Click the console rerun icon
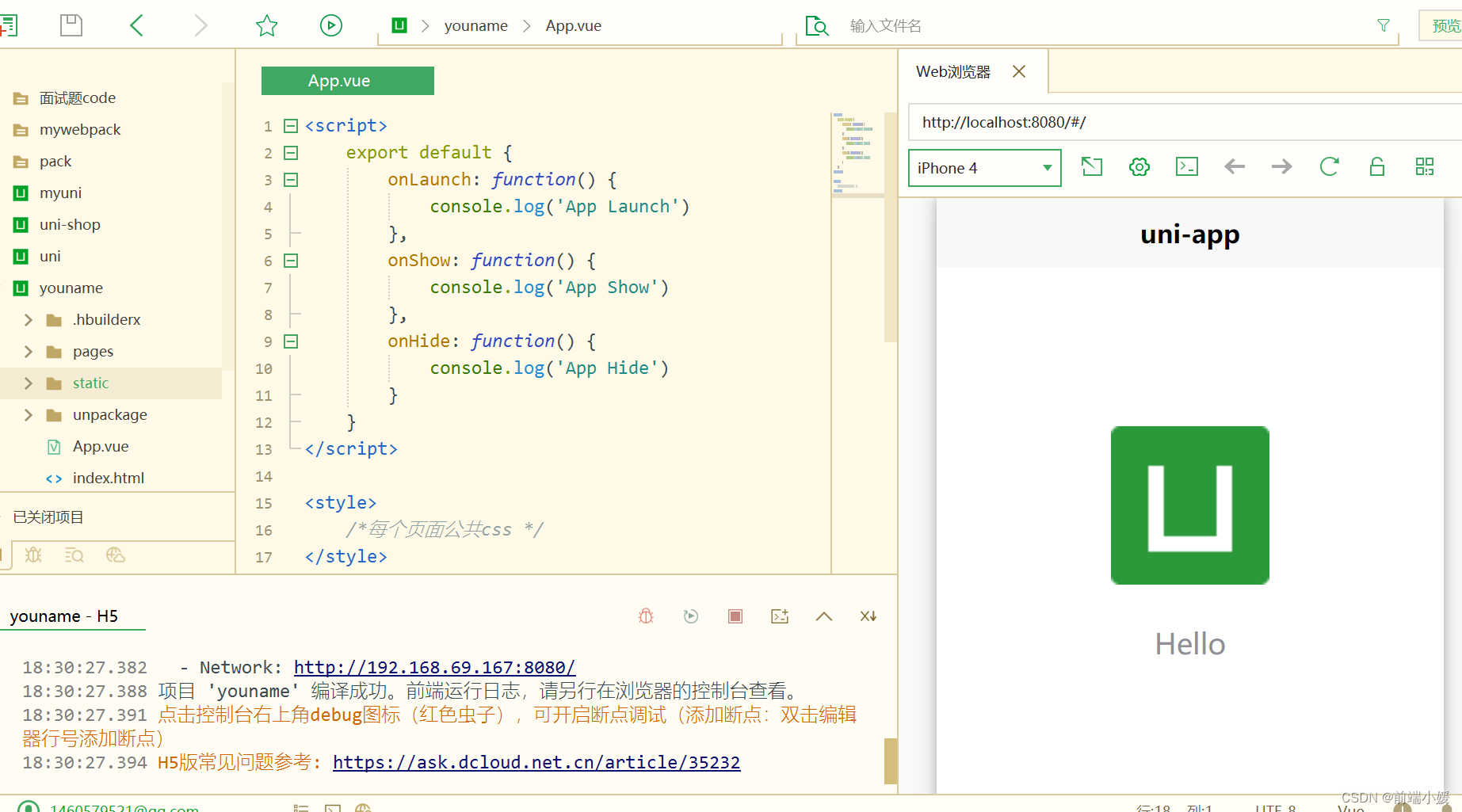The width and height of the screenshot is (1462, 812). [x=691, y=616]
